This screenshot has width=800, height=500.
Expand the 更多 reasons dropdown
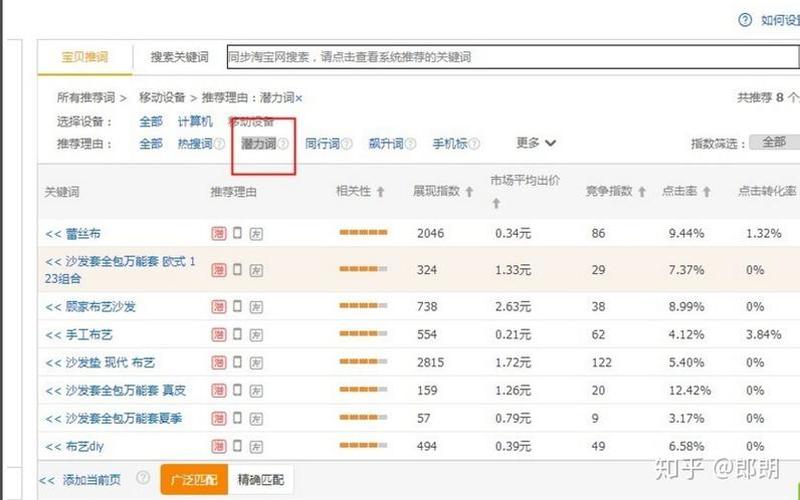point(536,143)
